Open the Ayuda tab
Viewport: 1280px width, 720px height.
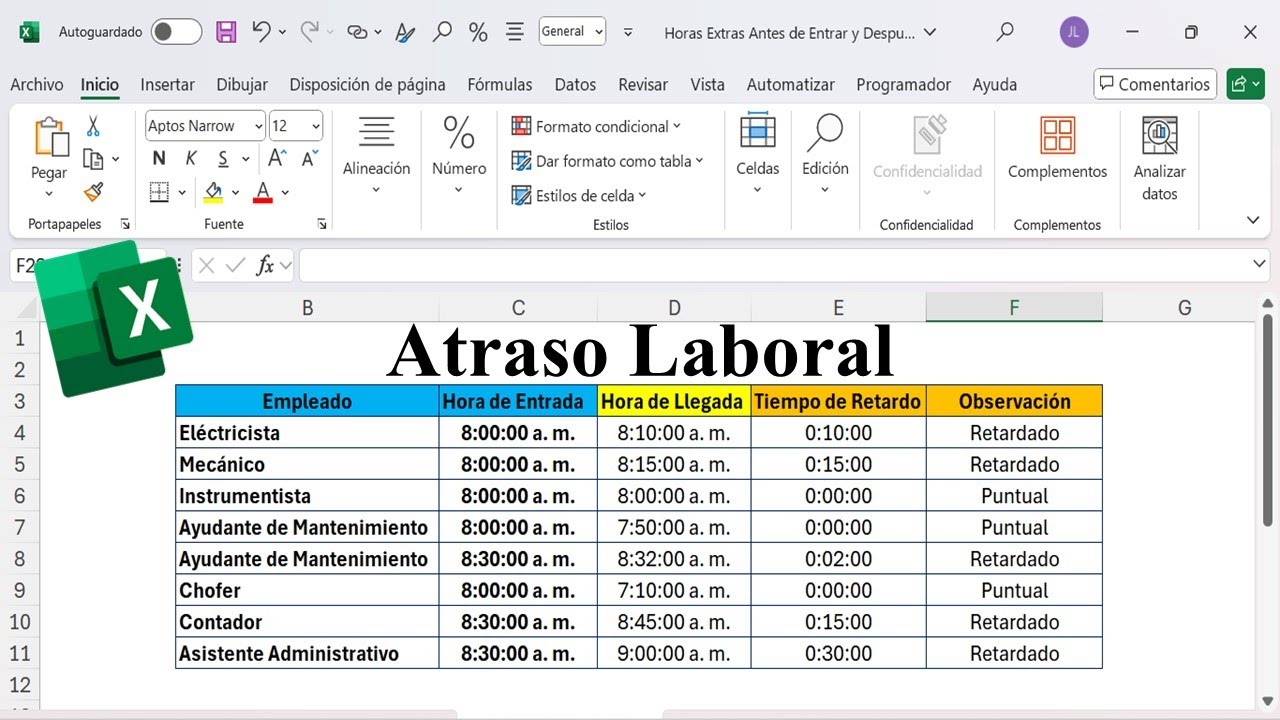tap(995, 85)
